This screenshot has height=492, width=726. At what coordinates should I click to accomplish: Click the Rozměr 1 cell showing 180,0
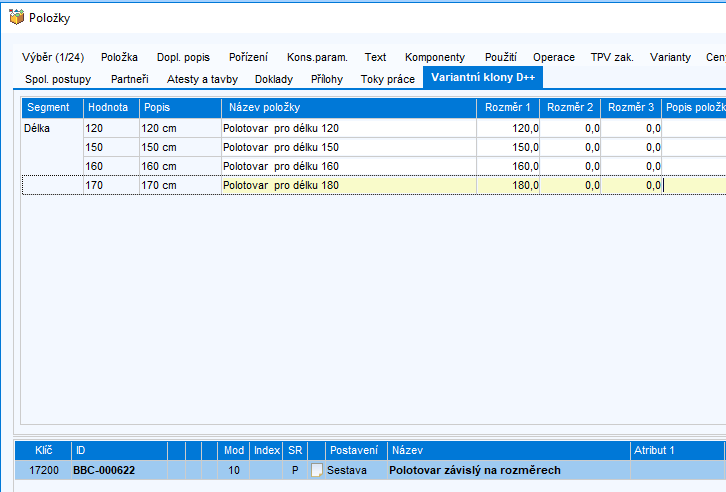(x=508, y=185)
